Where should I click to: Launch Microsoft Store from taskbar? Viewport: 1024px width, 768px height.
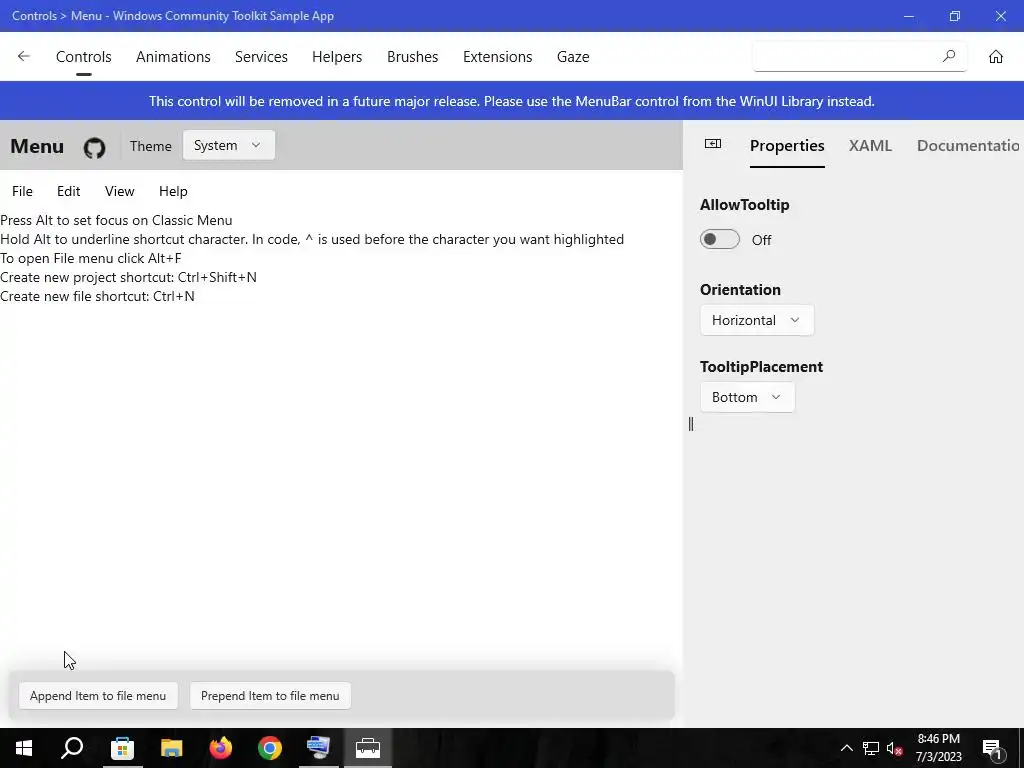tap(122, 748)
